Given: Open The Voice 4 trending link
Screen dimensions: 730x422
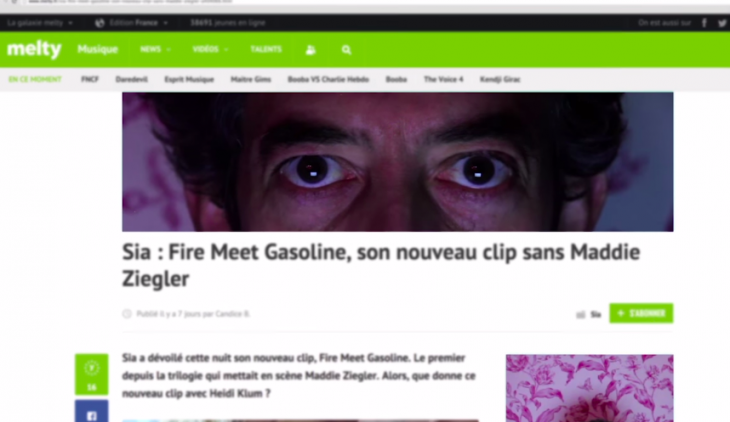Looking at the screenshot, I should [443, 79].
